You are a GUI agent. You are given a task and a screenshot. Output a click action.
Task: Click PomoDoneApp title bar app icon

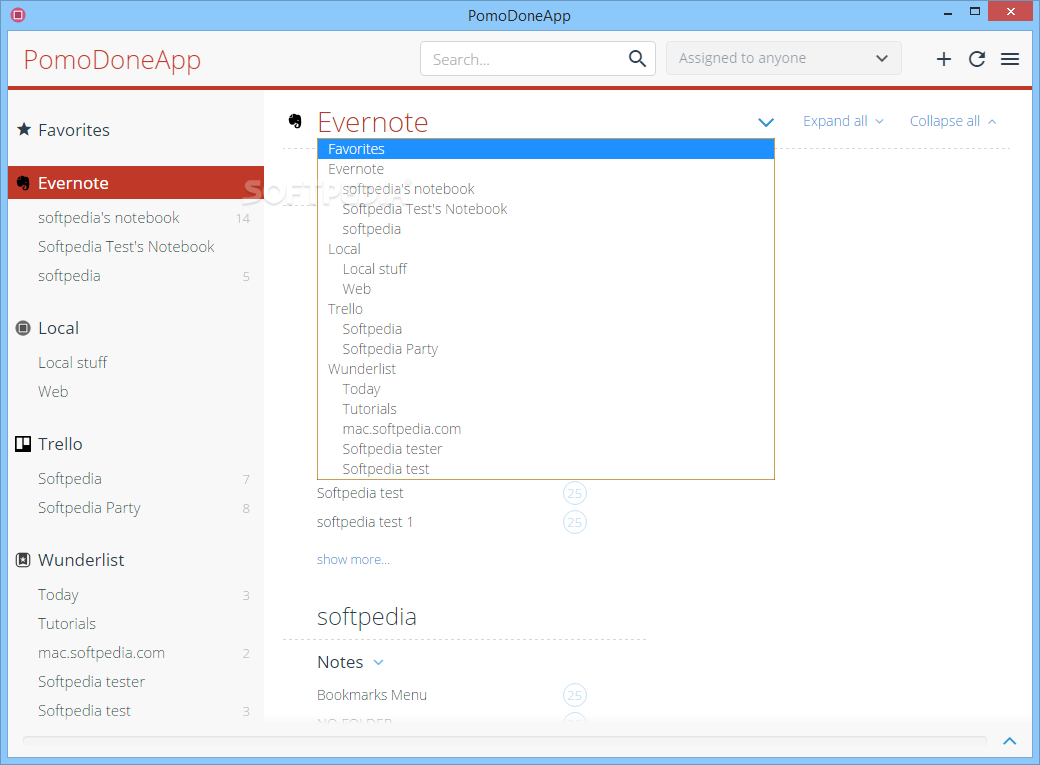point(18,15)
